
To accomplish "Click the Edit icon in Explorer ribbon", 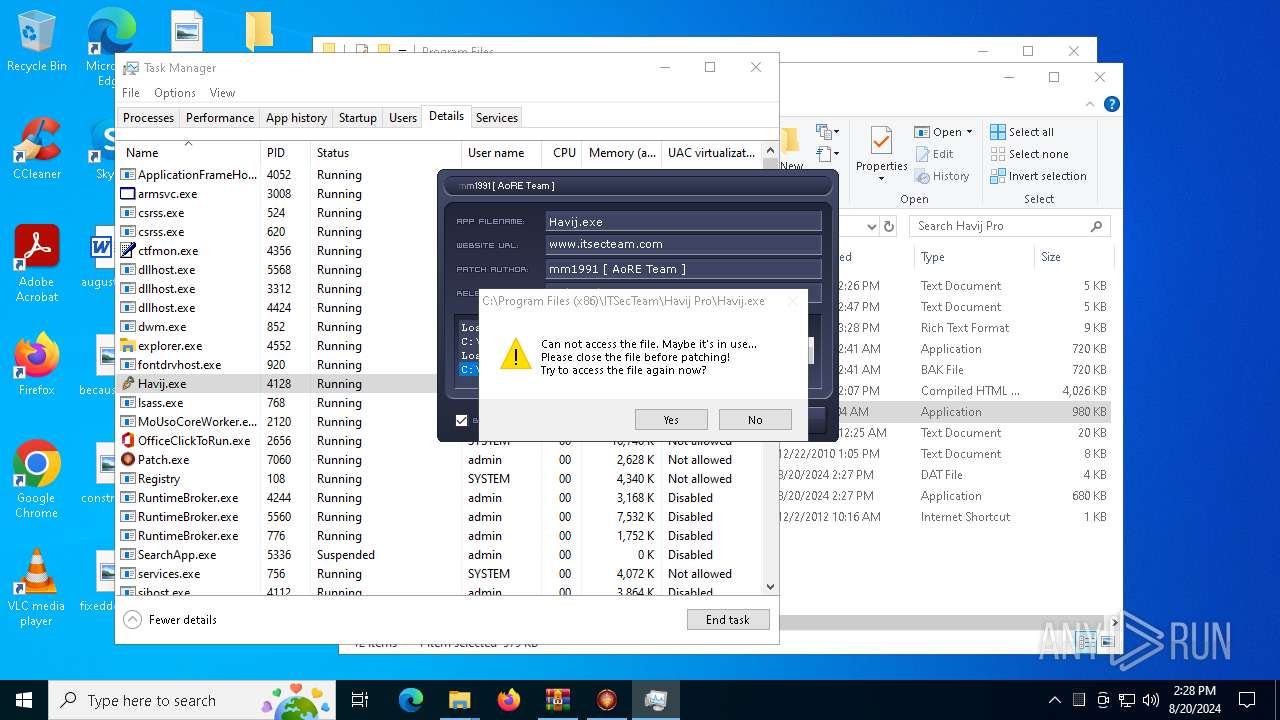I will point(922,154).
